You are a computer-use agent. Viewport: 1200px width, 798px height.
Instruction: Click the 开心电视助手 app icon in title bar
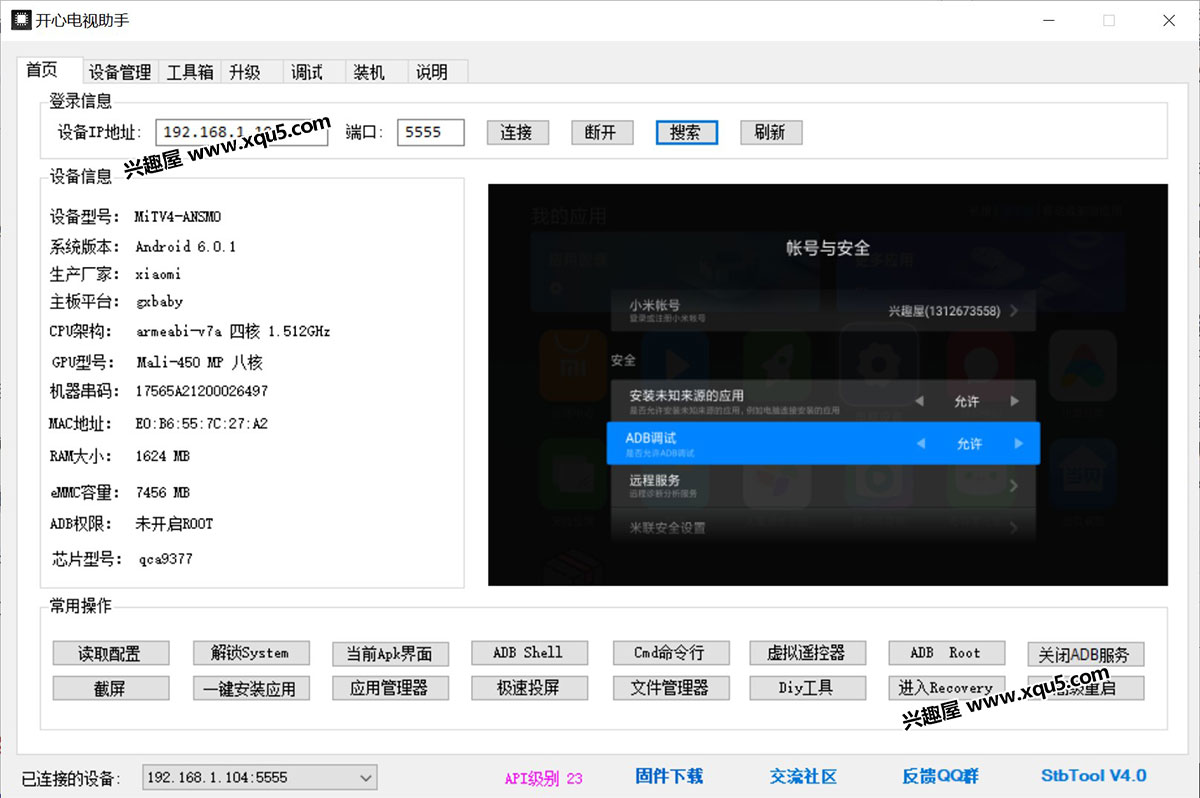tap(20, 20)
